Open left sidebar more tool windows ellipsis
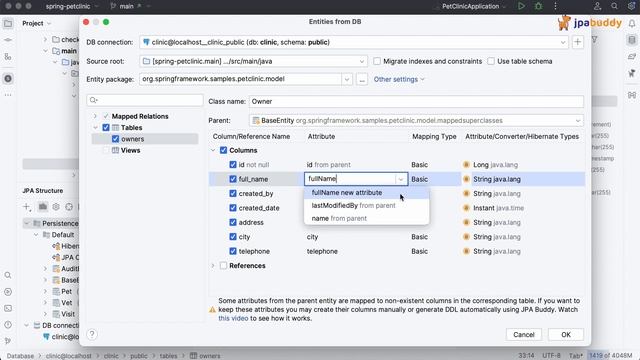The image size is (640, 360). coord(8,95)
